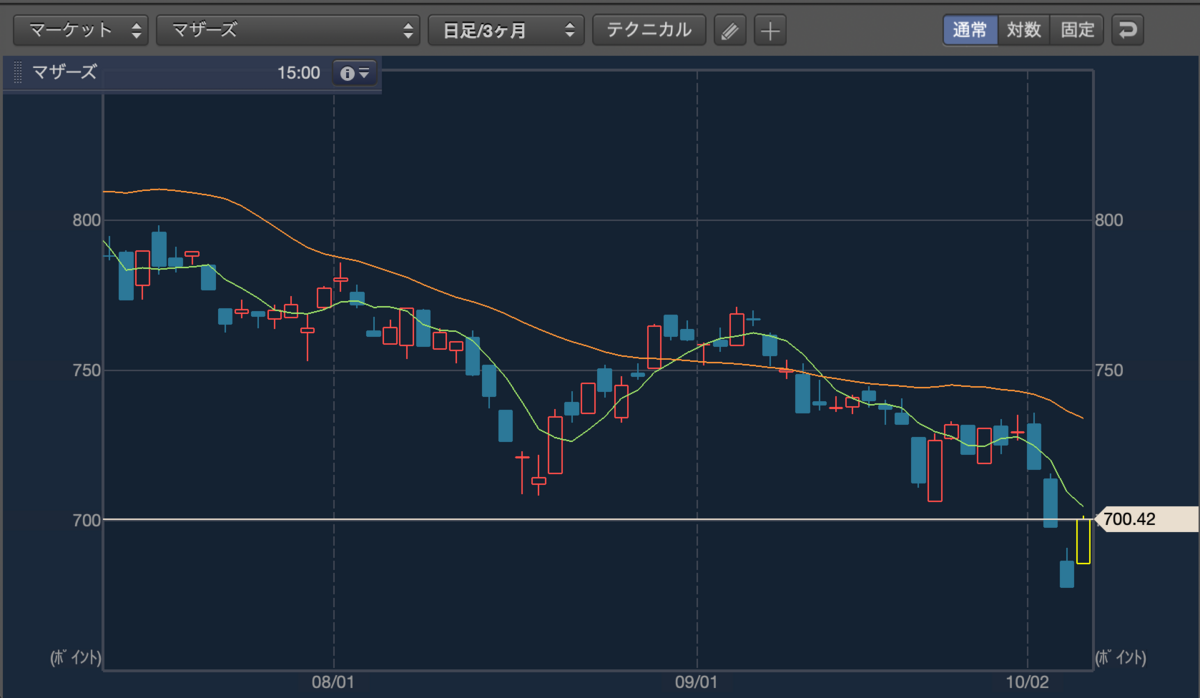This screenshot has height=698, width=1200.
Task: Click the 08/01 date axis label
Action: click(x=333, y=681)
